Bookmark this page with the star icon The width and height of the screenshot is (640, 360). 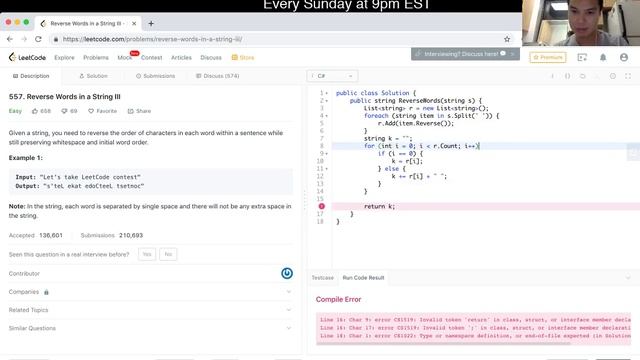point(507,39)
